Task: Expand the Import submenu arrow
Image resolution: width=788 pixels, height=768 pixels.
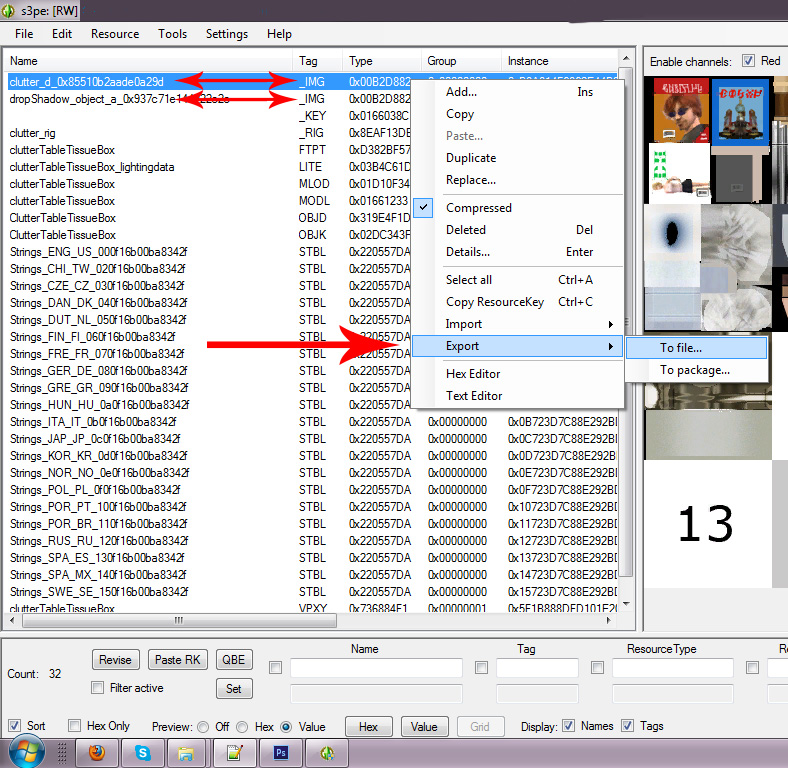Action: tap(610, 324)
